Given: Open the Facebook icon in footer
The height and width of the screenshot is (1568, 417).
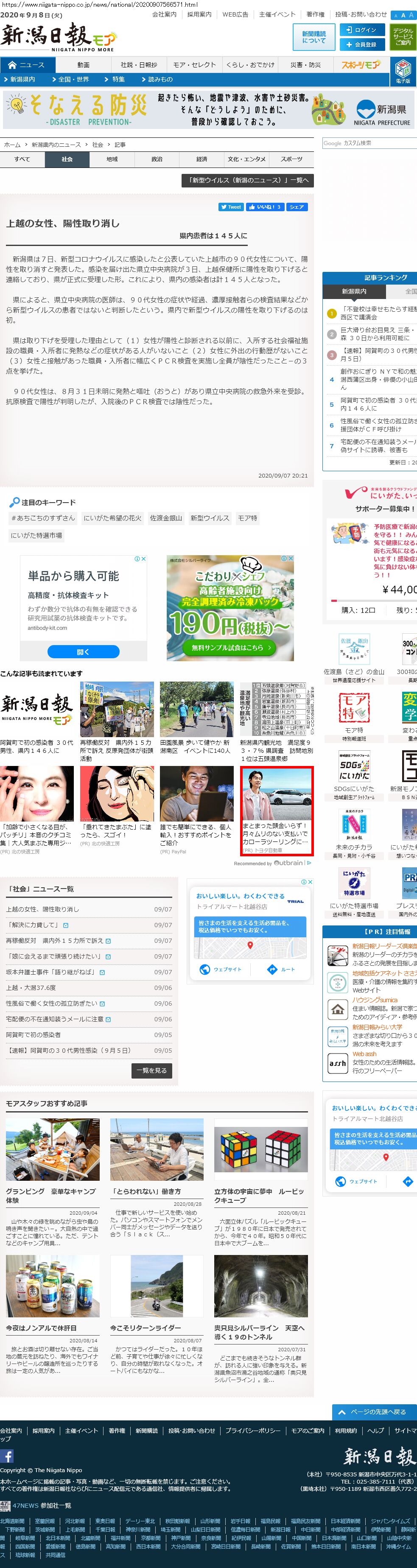Looking at the screenshot, I should [x=7, y=1455].
